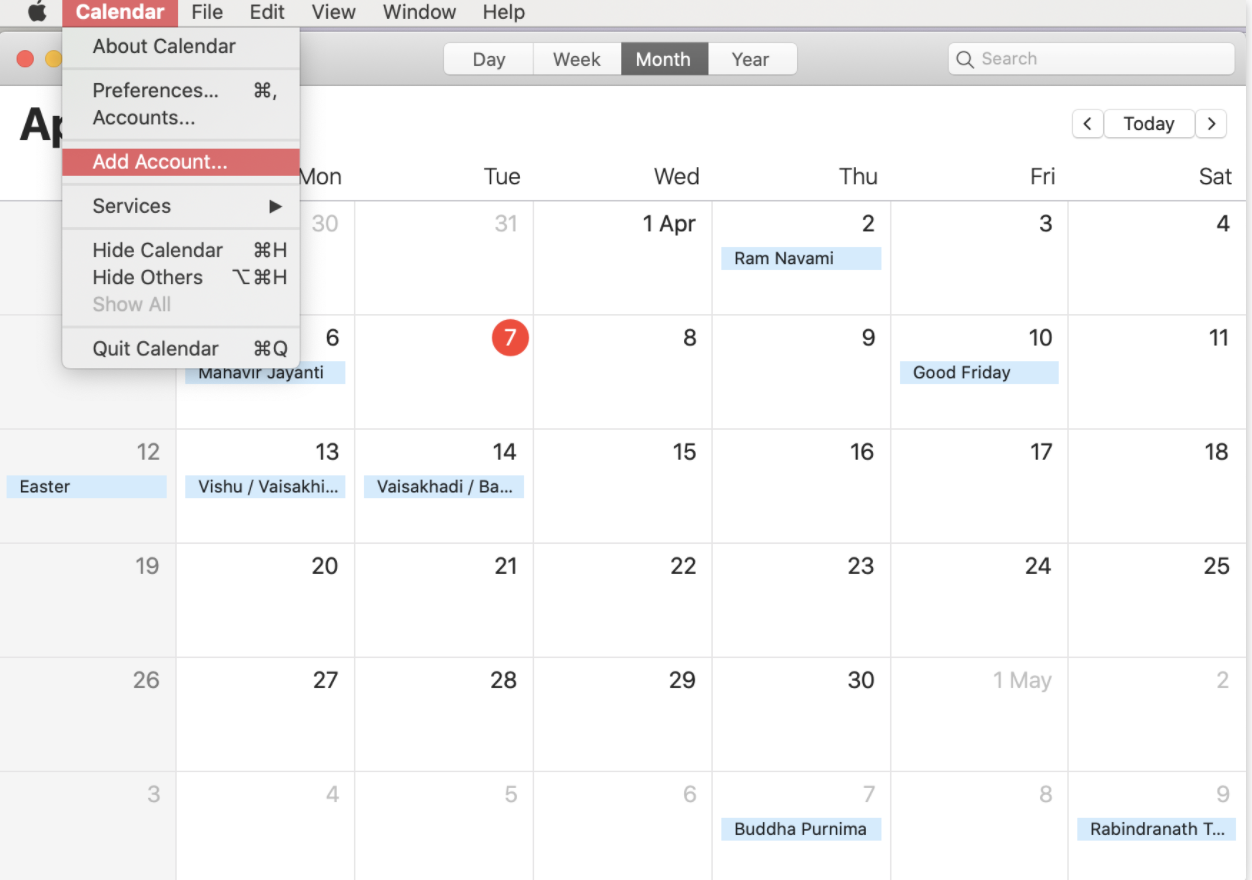Click the Today button
This screenshot has width=1252, height=880.
pos(1148,123)
